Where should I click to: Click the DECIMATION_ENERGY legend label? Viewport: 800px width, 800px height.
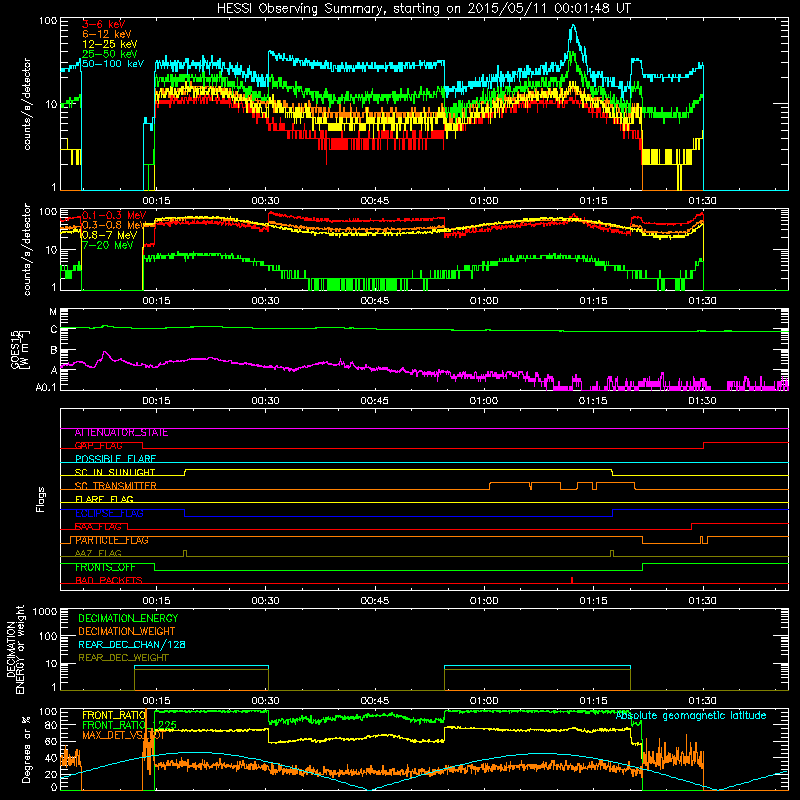(x=128, y=618)
